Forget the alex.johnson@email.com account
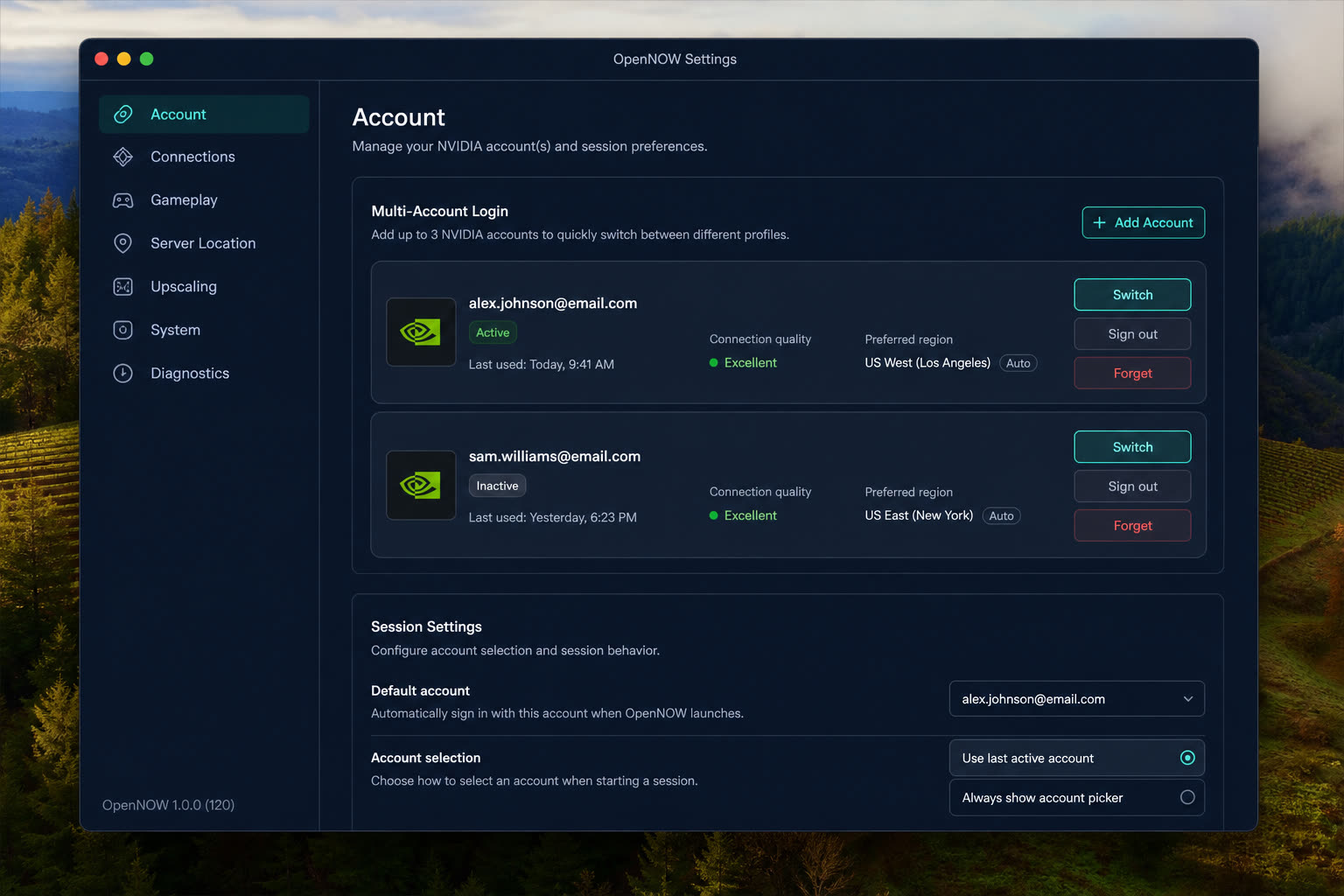Screen dimensions: 1344x896 coord(1132,374)
